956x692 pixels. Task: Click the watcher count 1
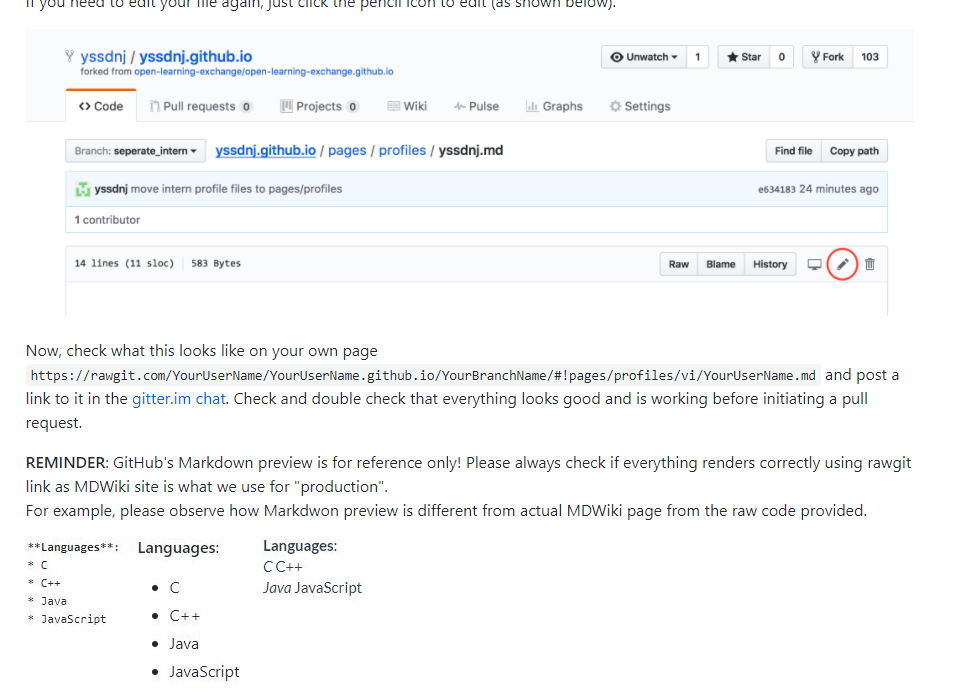[697, 57]
